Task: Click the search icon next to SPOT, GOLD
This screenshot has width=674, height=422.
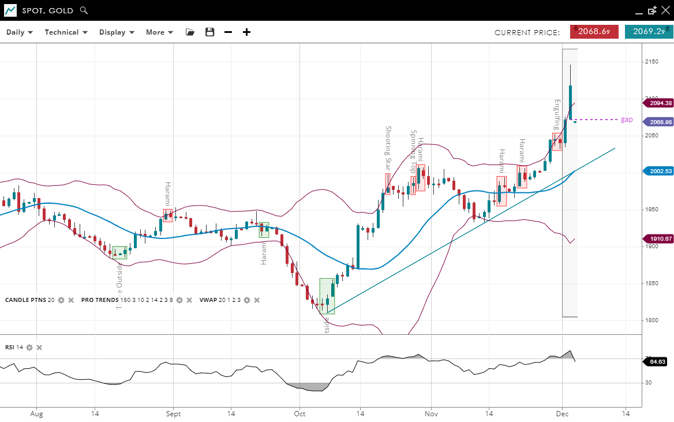Action: 84,10
